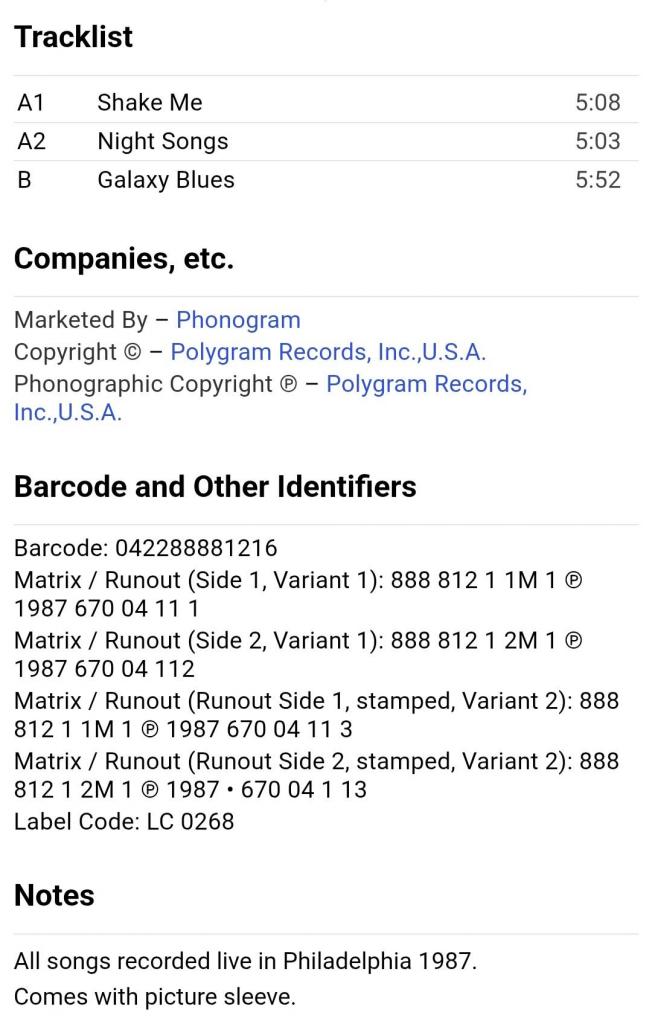Screen dimensions: 652x1024
Task: Click the Matrix Side 2 Variant 1 entry
Action: tap(300, 654)
